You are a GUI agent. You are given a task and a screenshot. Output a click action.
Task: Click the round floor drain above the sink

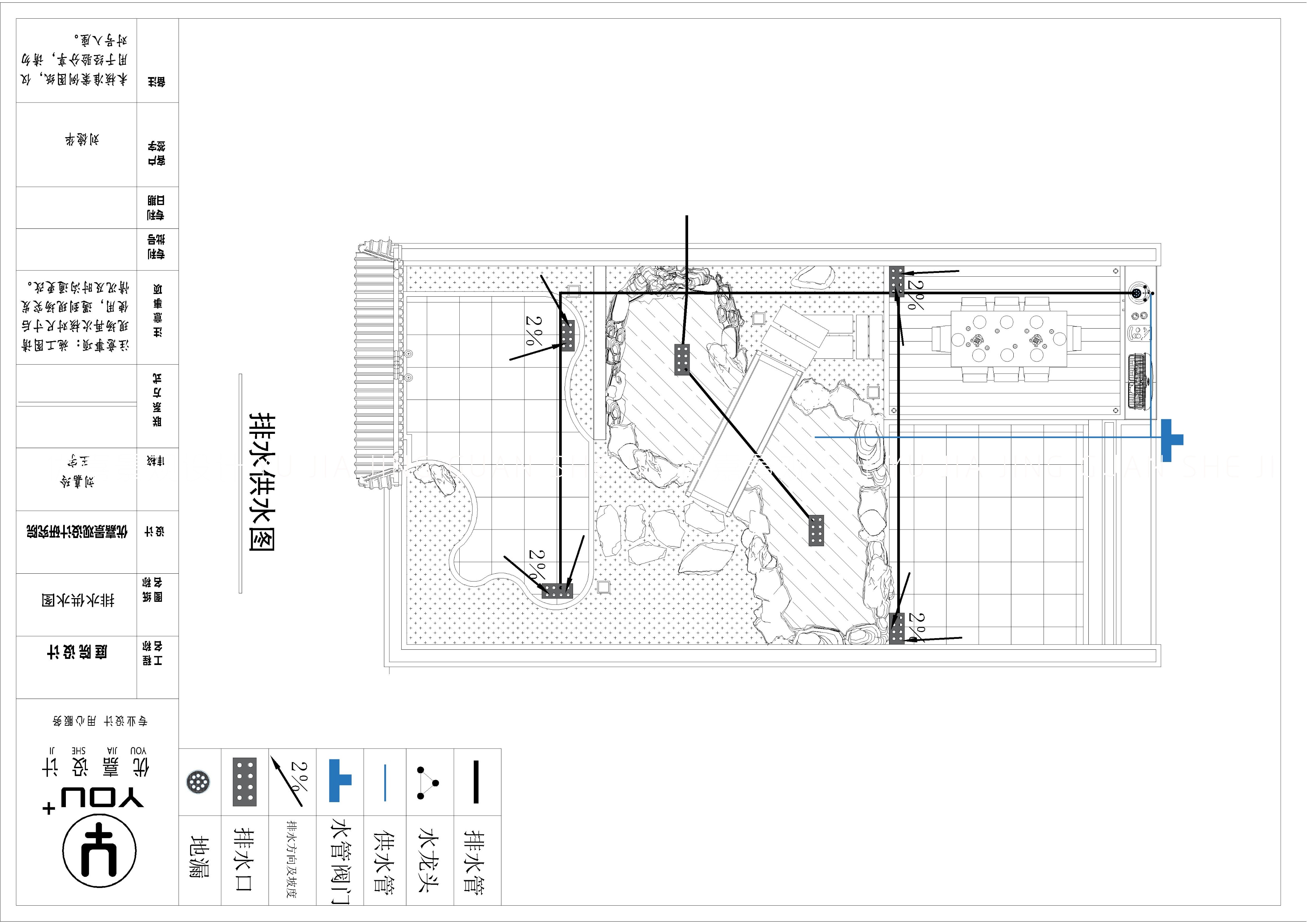(x=1137, y=293)
